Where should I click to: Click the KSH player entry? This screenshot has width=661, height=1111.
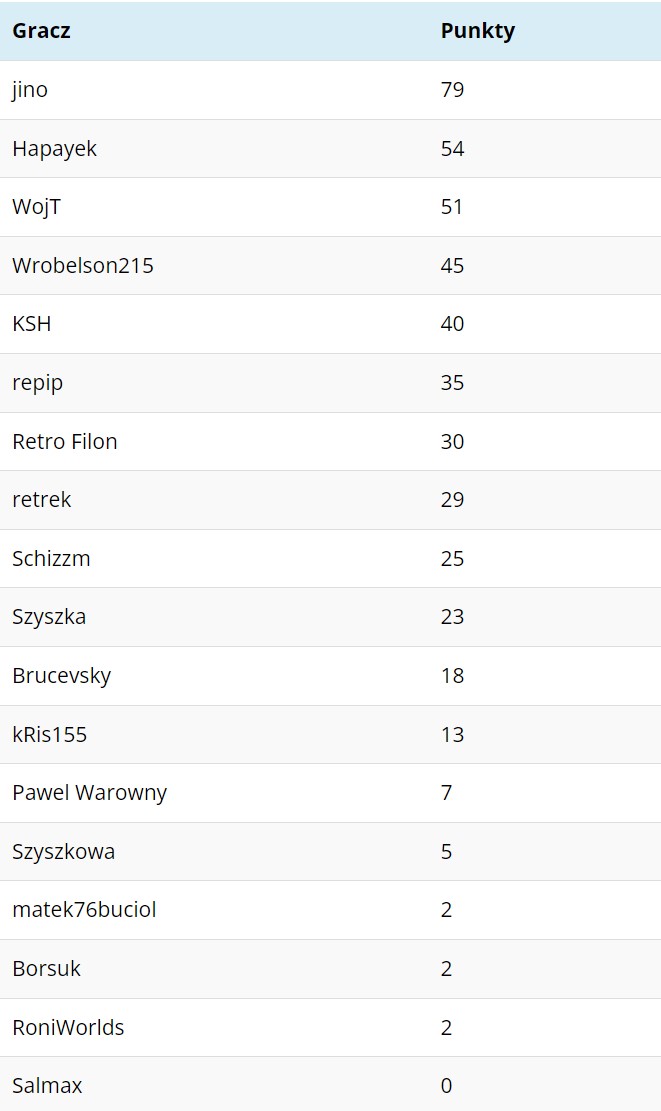pyautogui.click(x=32, y=324)
